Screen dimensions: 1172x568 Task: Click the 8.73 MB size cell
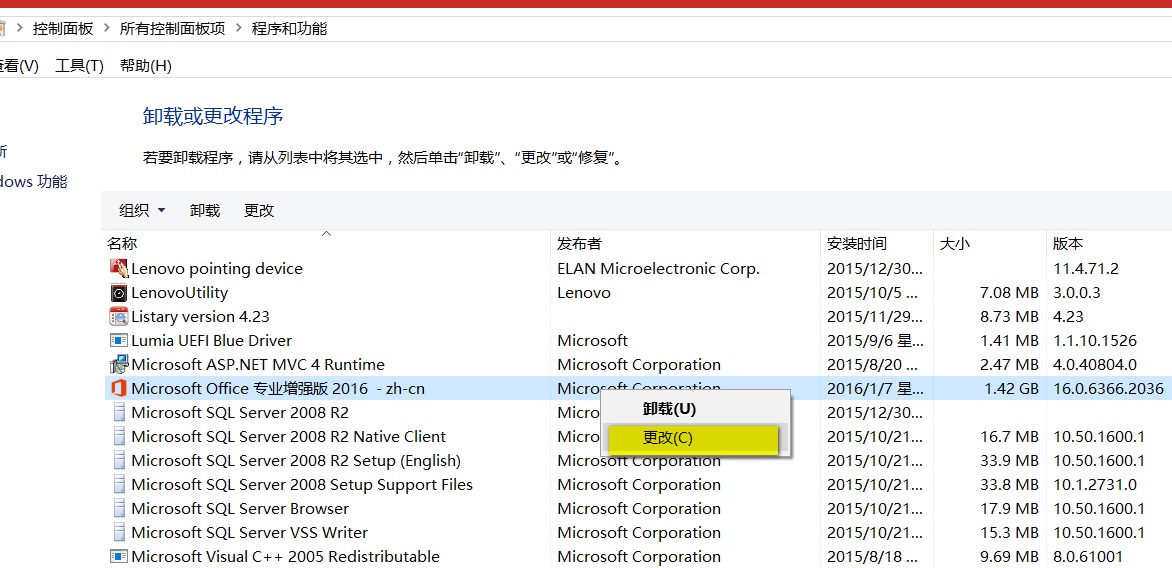pos(1009,316)
